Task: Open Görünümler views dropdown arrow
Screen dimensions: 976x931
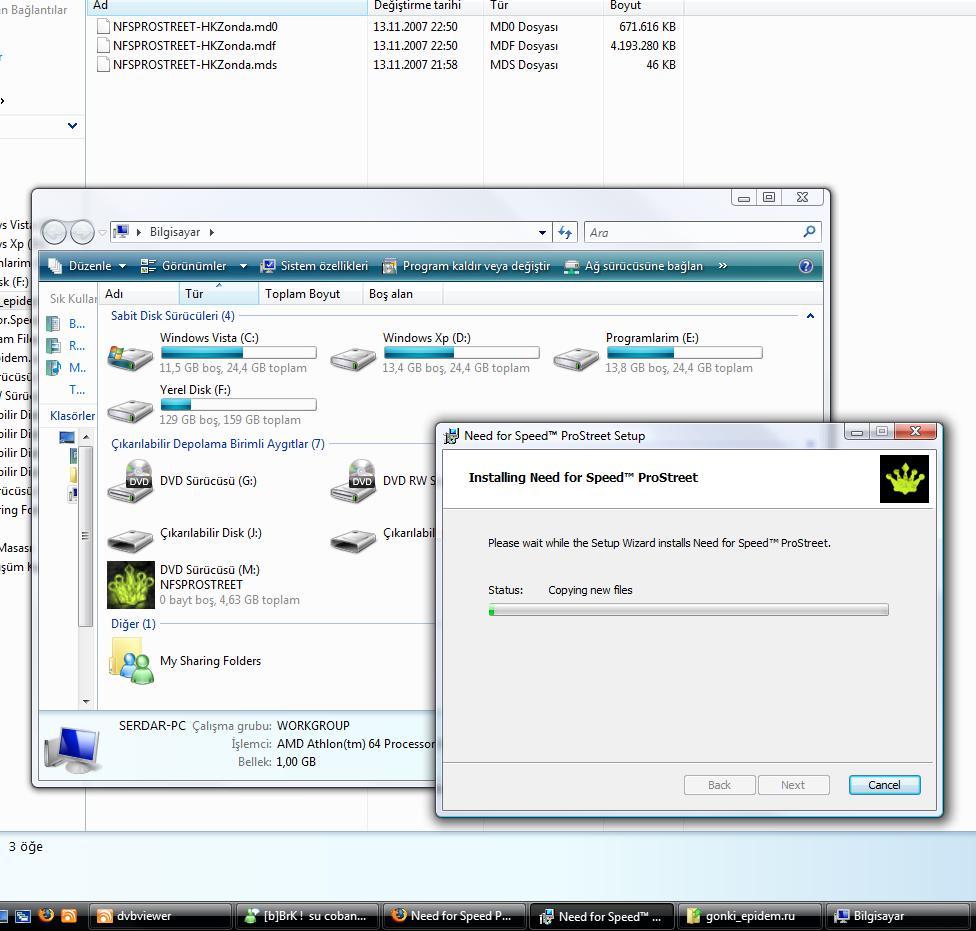Action: [243, 266]
